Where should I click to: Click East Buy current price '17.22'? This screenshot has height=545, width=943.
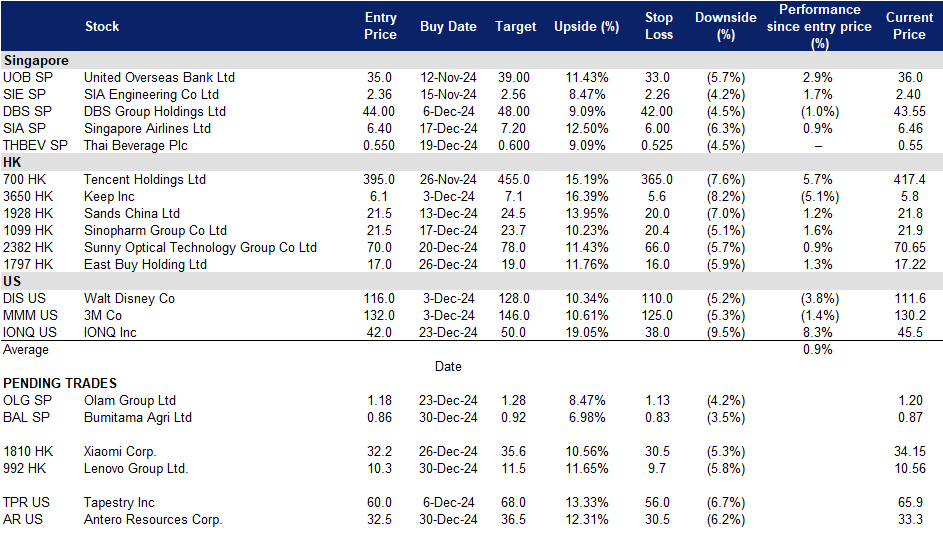pos(909,265)
